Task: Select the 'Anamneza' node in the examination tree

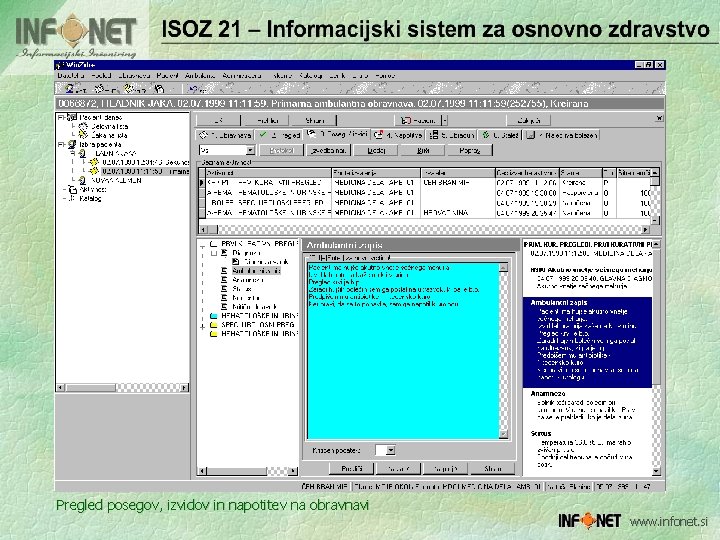Action: tap(248, 280)
